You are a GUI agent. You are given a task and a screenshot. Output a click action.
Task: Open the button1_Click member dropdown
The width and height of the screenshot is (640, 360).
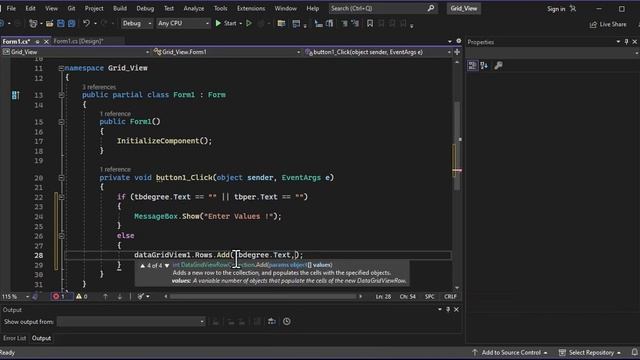(378, 52)
